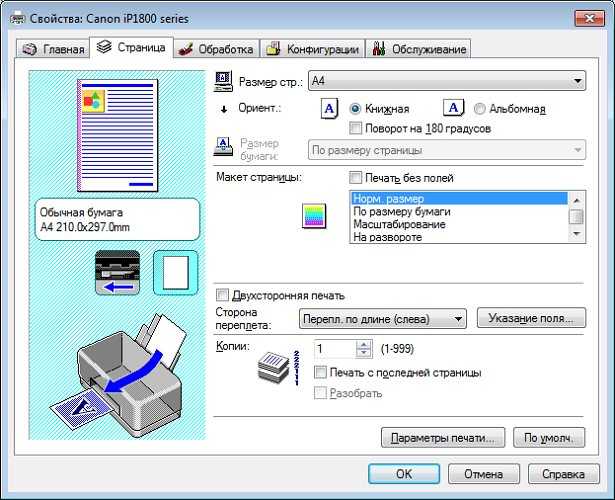Click the layout list scroll down arrow
This screenshot has width=615, height=500.
pyautogui.click(x=576, y=234)
